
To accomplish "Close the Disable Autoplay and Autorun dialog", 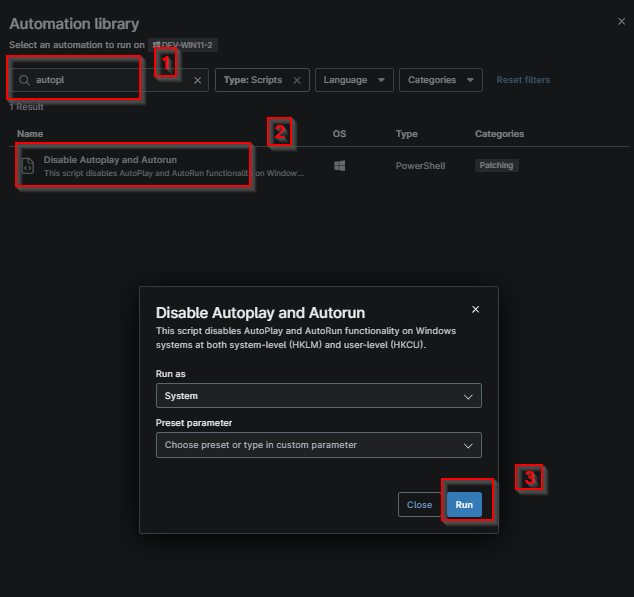I will click(x=476, y=309).
